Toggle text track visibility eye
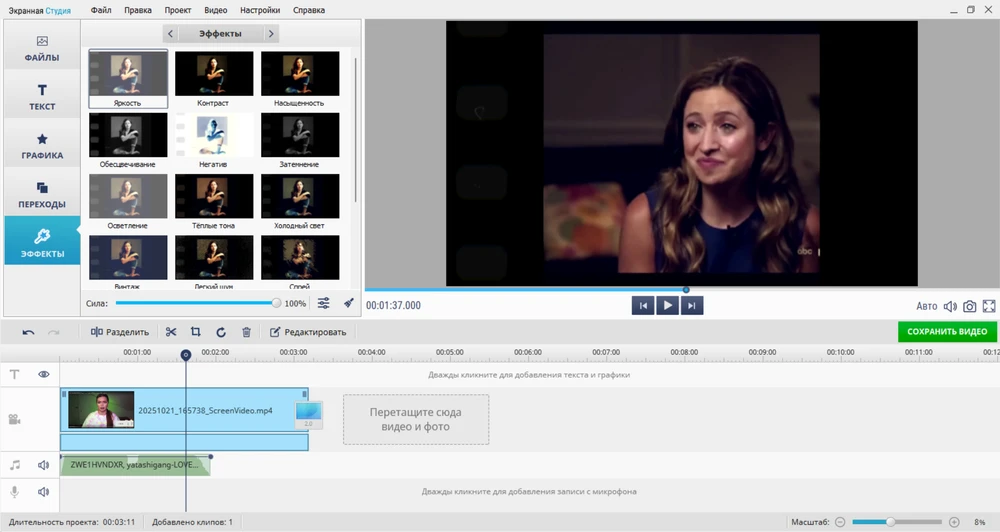The height and width of the screenshot is (532, 1000). click(x=44, y=374)
